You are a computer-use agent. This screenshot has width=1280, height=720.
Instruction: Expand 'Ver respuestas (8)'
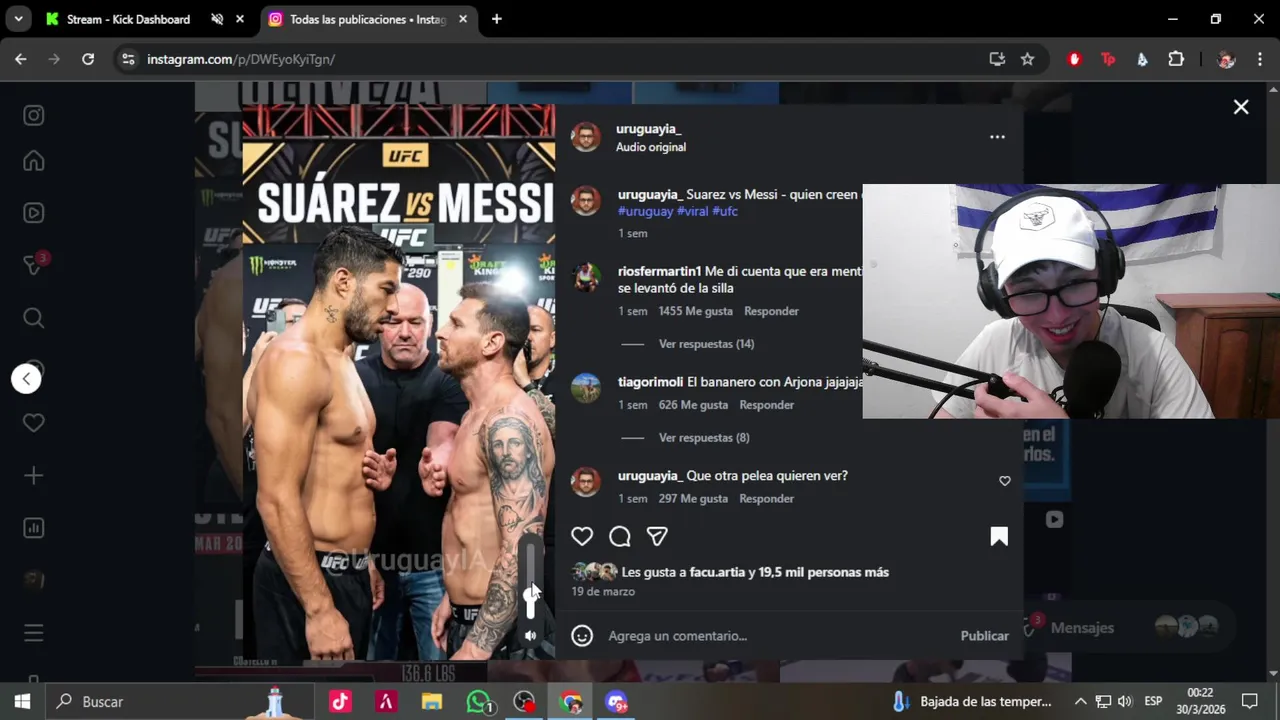(704, 438)
